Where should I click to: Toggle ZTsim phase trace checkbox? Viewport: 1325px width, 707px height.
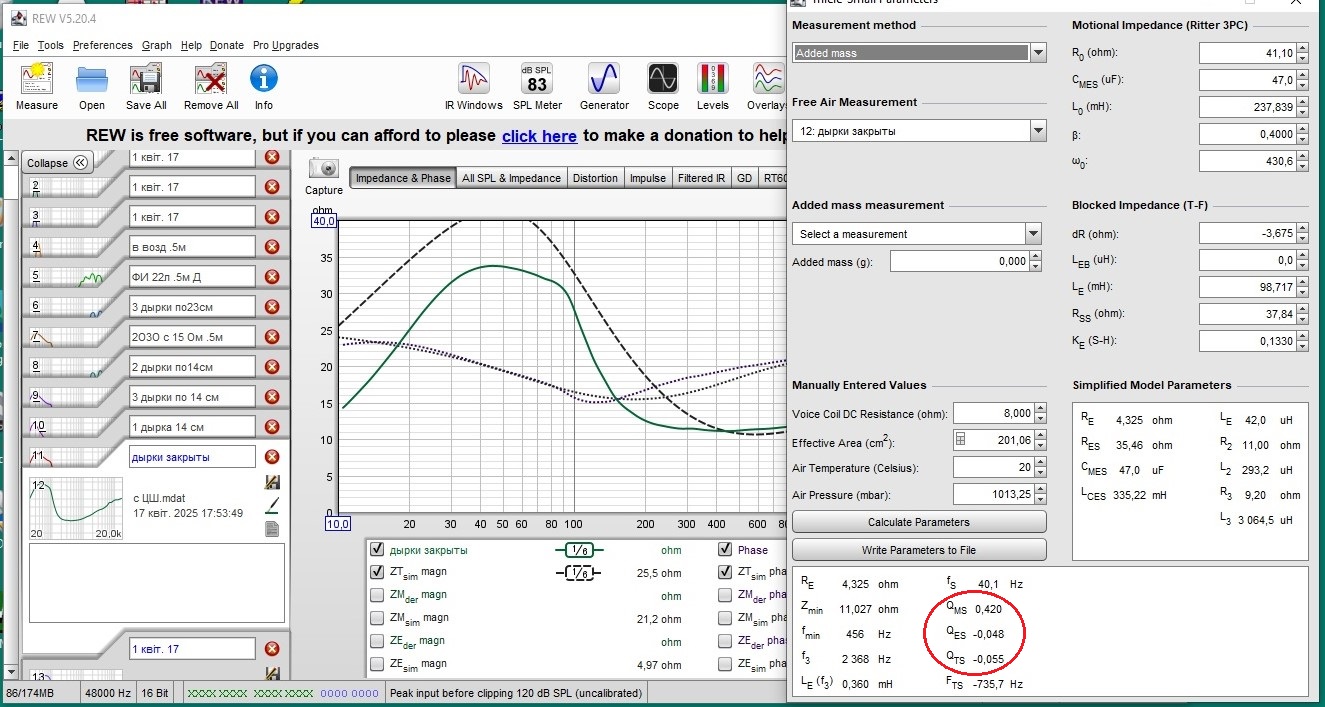[x=725, y=573]
